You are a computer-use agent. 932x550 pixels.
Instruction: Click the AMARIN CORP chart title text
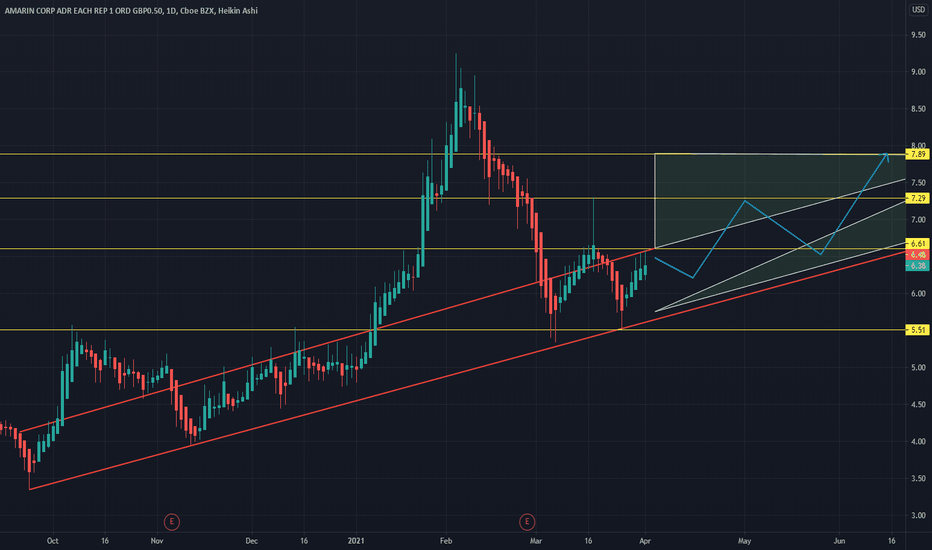(131, 11)
